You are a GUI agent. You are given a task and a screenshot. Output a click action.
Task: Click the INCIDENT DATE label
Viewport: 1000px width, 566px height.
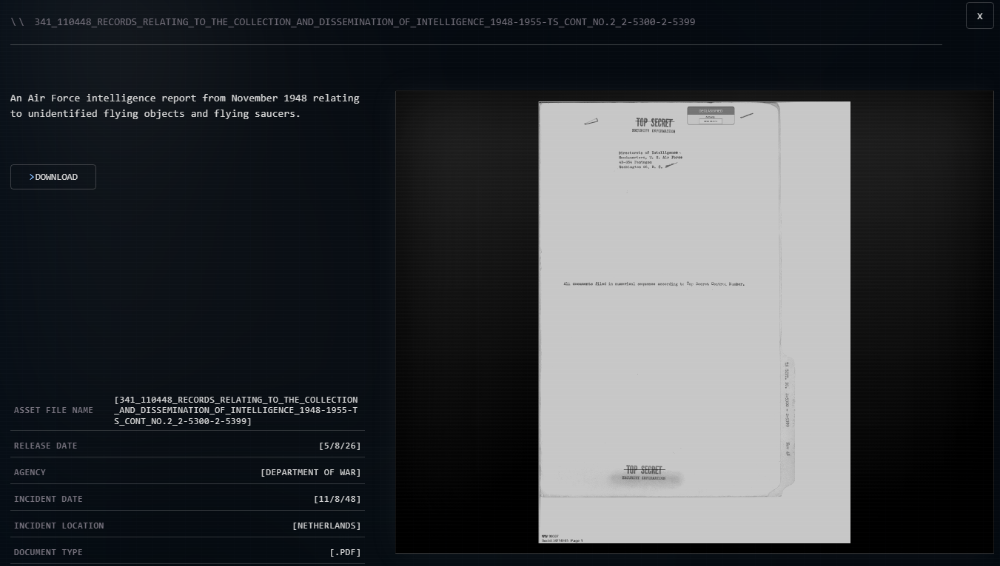point(48,499)
